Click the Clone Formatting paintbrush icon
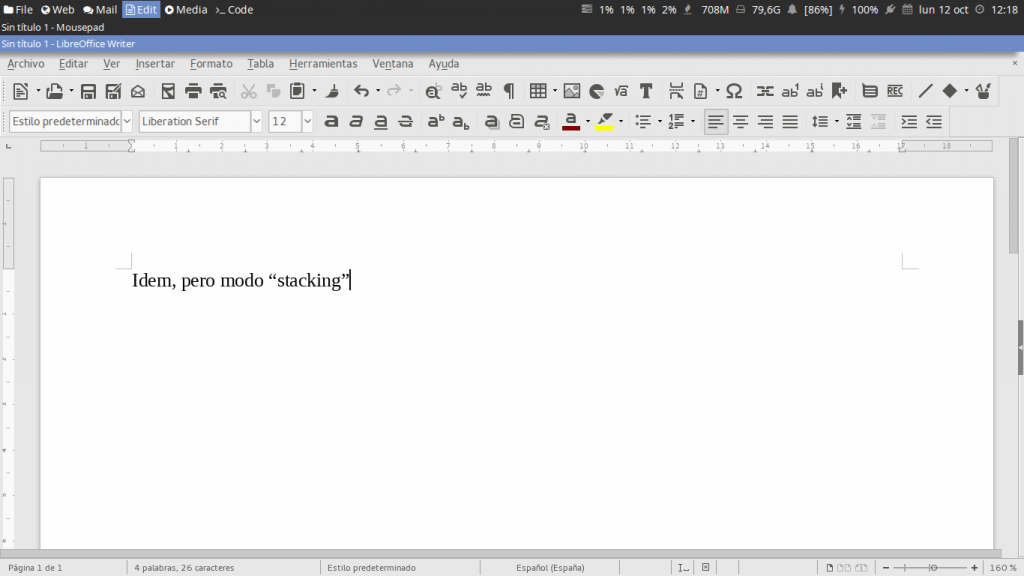Screen dimensions: 1024x576 332,91
